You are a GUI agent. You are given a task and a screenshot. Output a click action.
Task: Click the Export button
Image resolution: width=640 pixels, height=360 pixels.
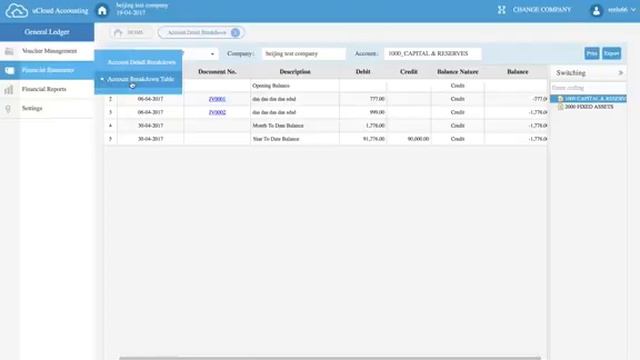click(611, 53)
